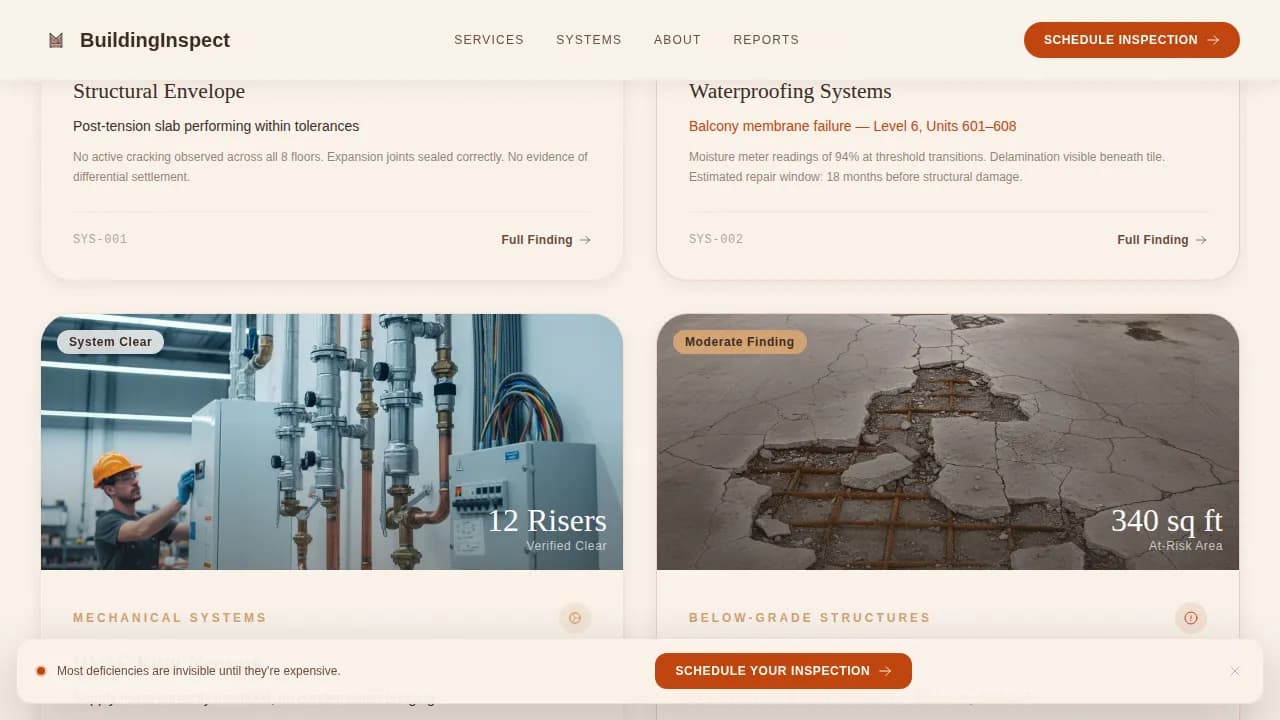Navigate to the ABOUT section
The width and height of the screenshot is (1280, 720).
click(677, 40)
